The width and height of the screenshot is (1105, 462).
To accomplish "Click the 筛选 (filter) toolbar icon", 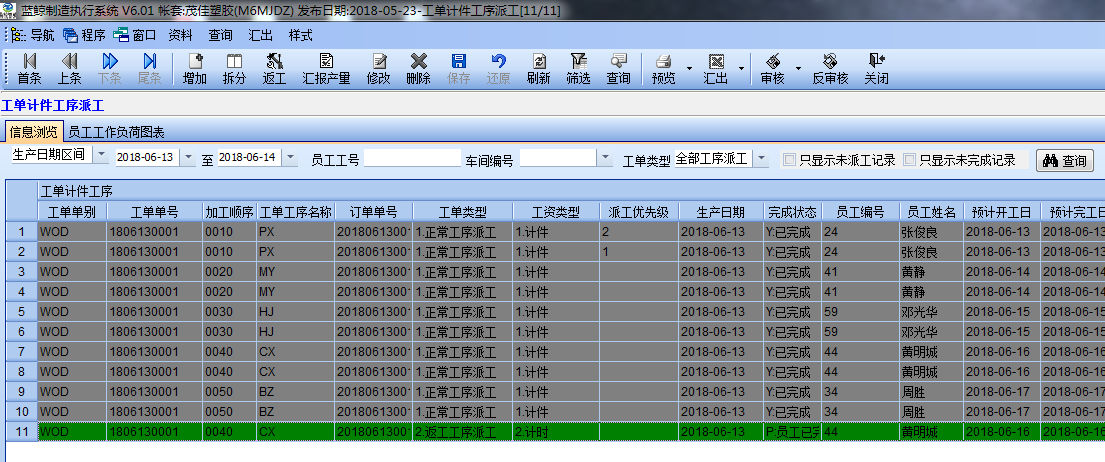I will pyautogui.click(x=578, y=68).
